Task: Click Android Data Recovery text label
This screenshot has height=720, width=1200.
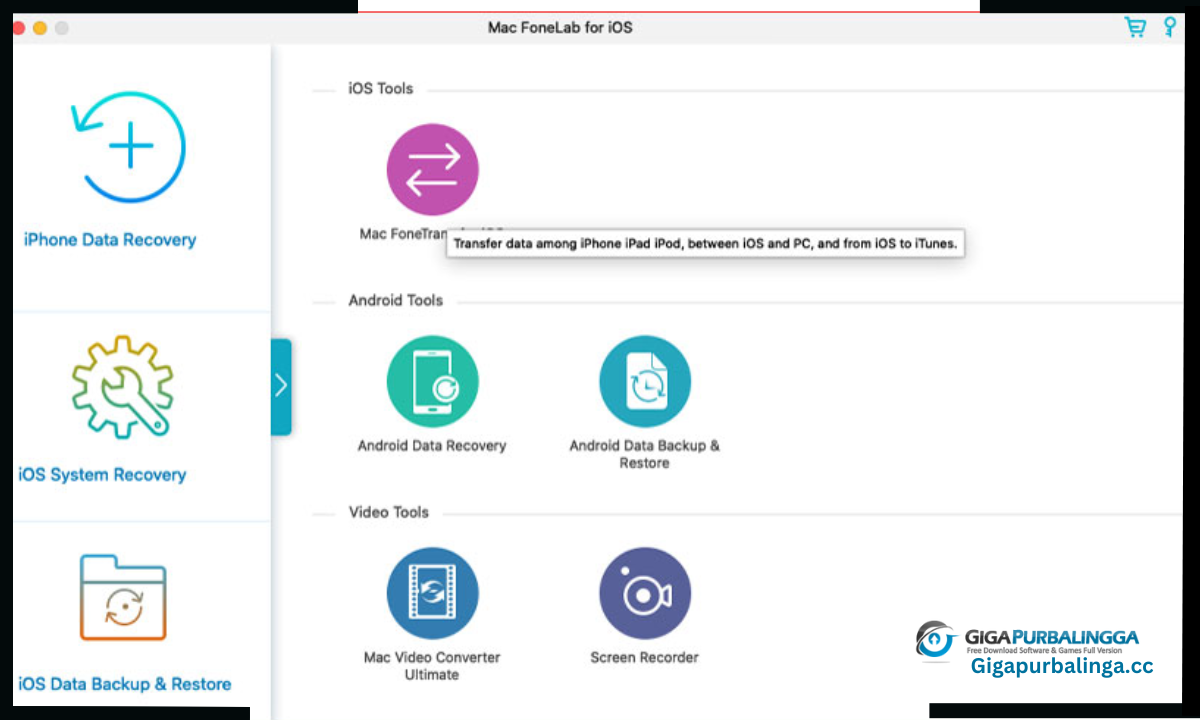Action: click(x=432, y=446)
